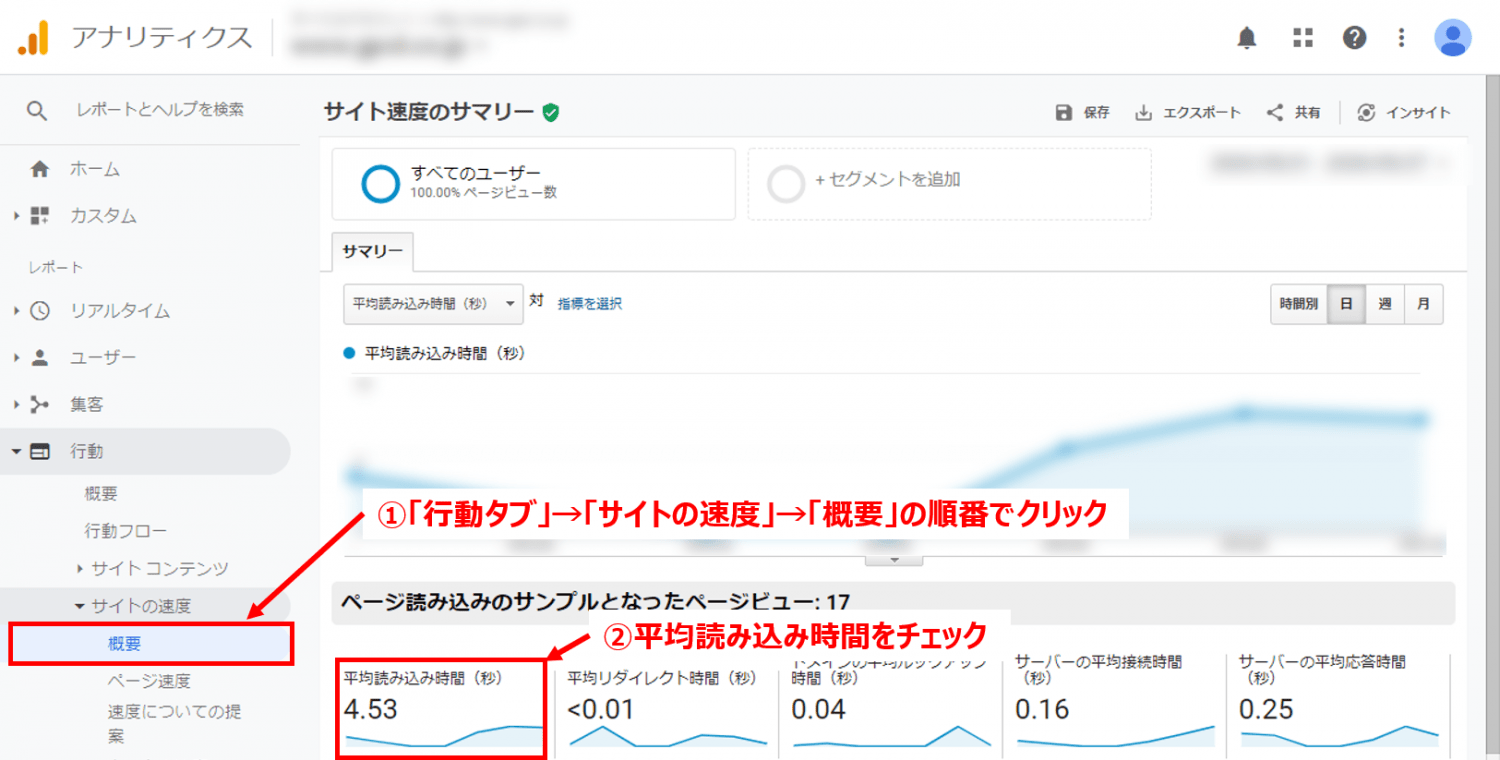Open the three-dot more options menu
This screenshot has height=760, width=1500.
pyautogui.click(x=1402, y=38)
